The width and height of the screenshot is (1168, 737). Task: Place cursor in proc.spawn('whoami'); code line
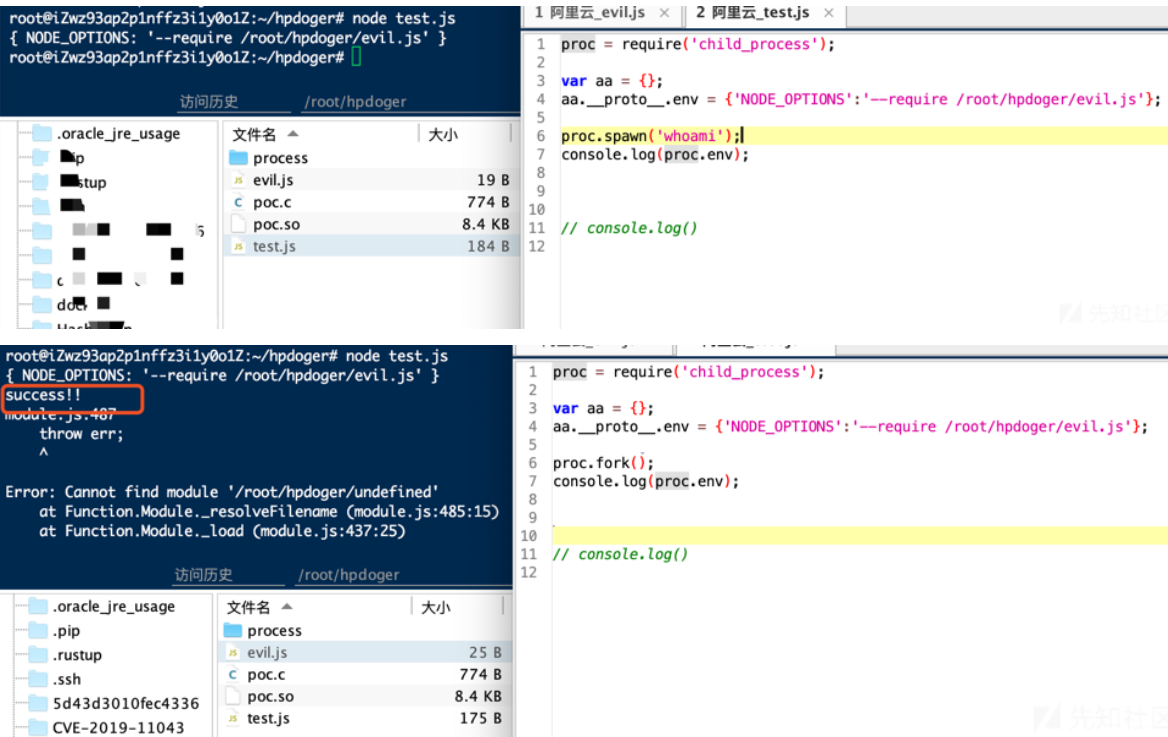tap(652, 136)
